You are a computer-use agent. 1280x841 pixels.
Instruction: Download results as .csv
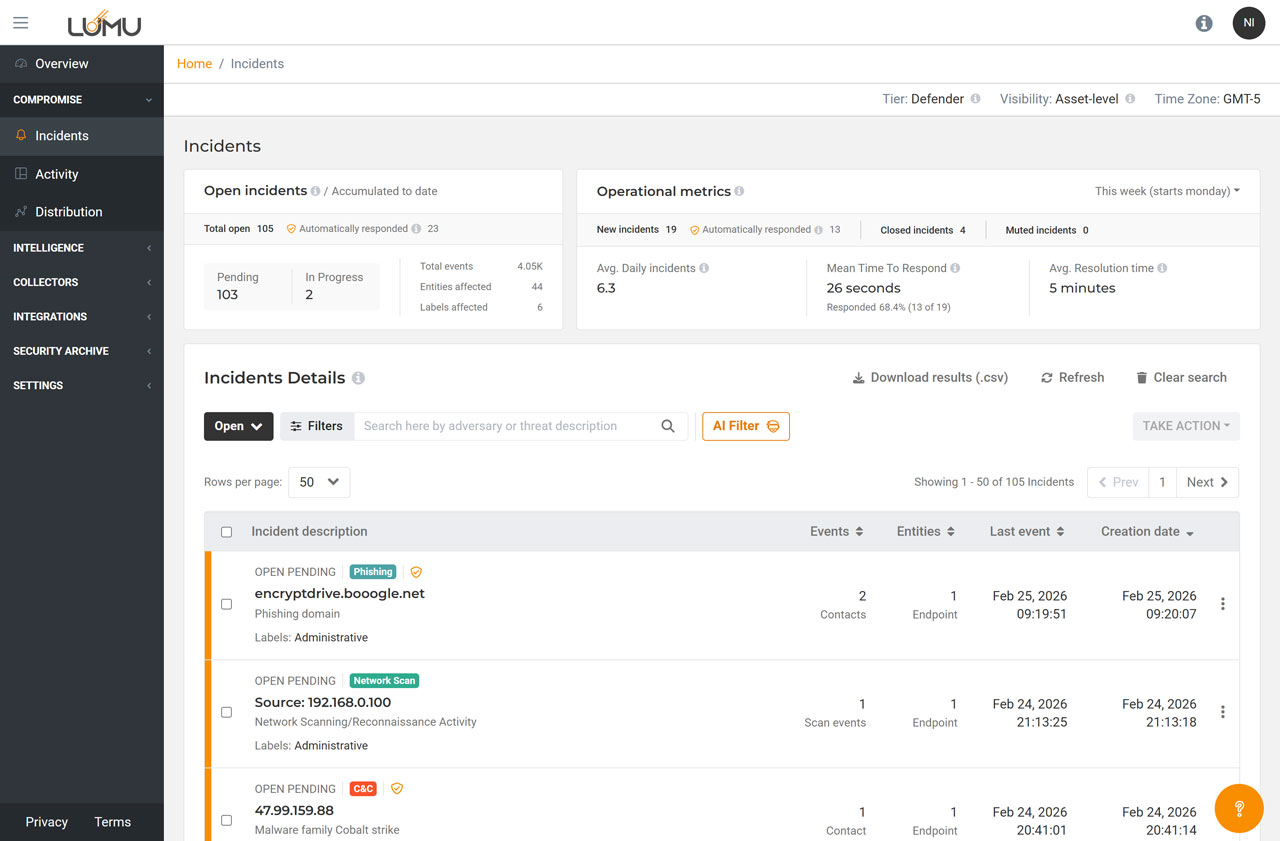pos(929,378)
